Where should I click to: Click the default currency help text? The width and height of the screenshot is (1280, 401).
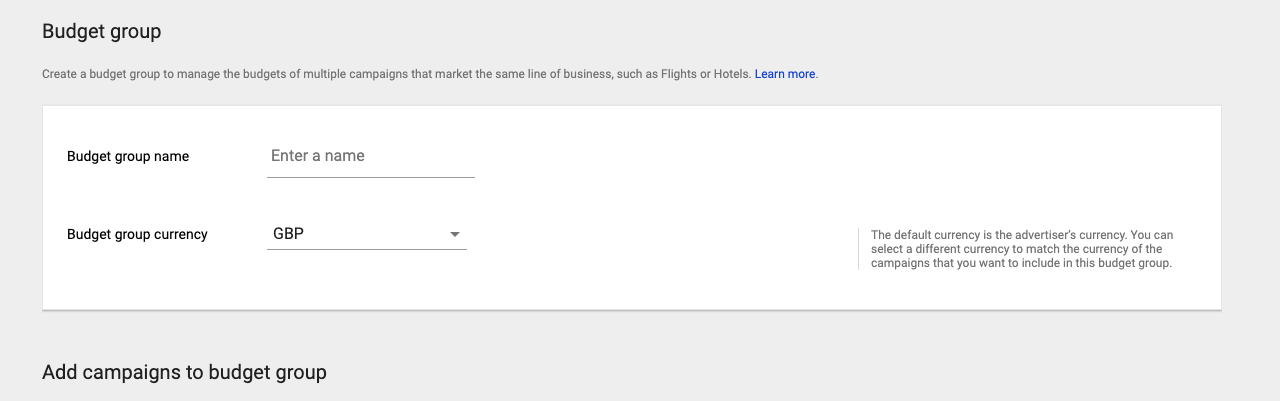coord(1022,249)
